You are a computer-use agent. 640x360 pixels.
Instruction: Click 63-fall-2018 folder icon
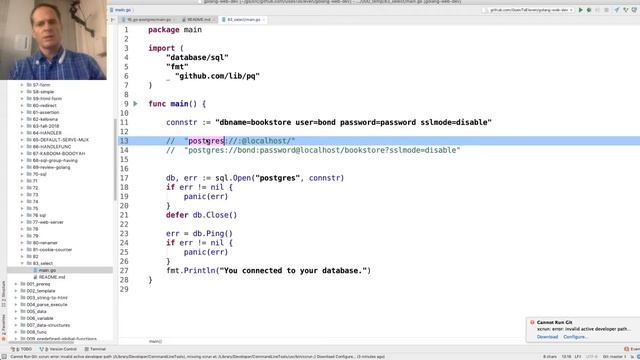(29, 126)
